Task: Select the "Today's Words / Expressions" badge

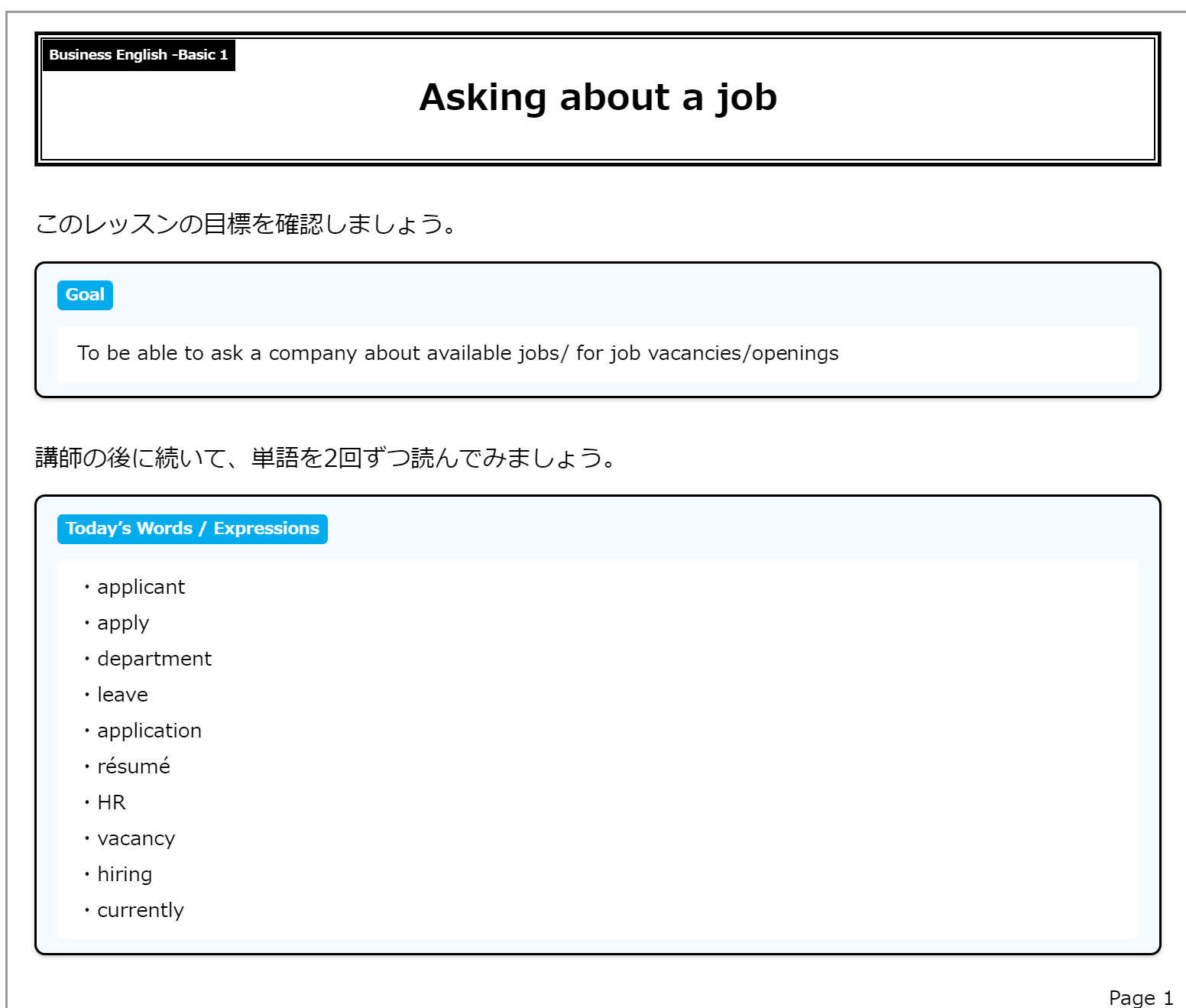Action: [192, 529]
